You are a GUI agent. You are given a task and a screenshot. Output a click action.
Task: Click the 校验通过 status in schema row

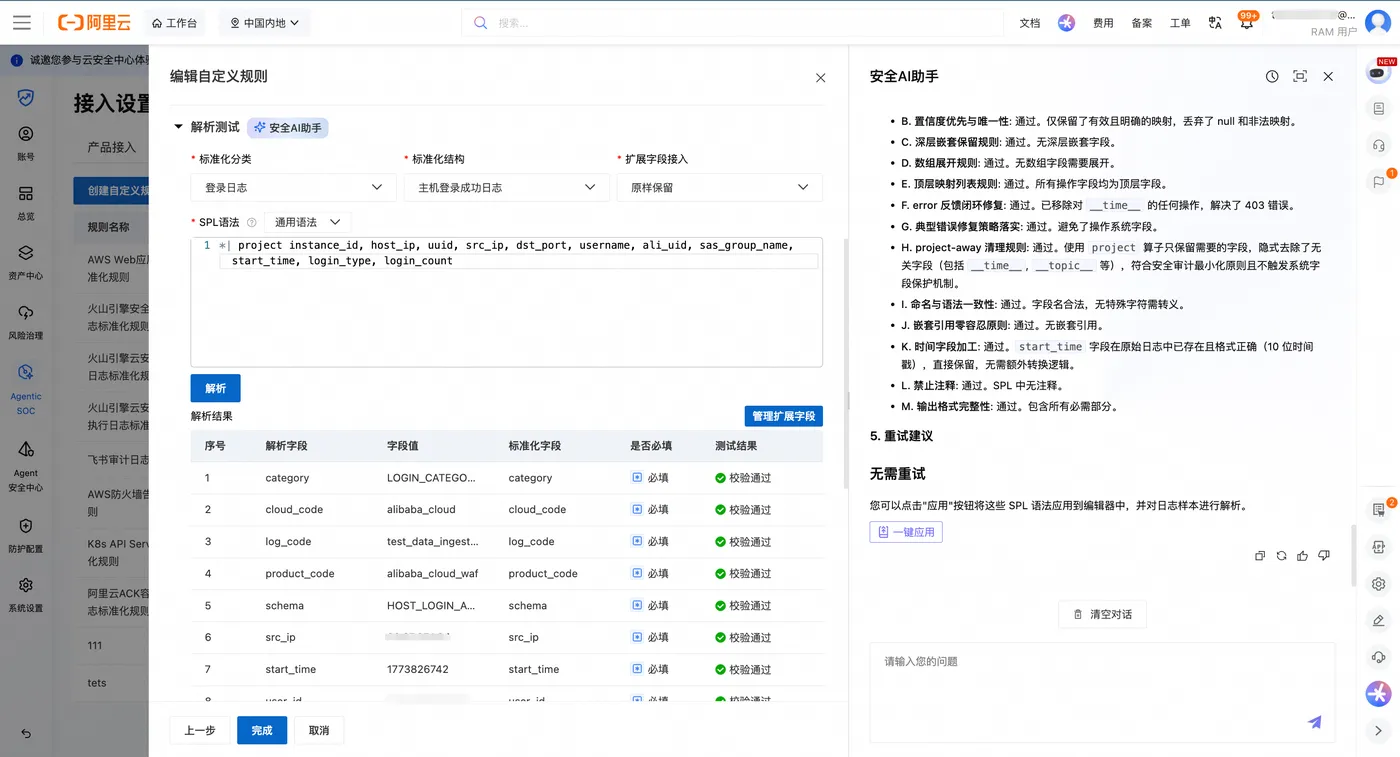click(x=743, y=606)
